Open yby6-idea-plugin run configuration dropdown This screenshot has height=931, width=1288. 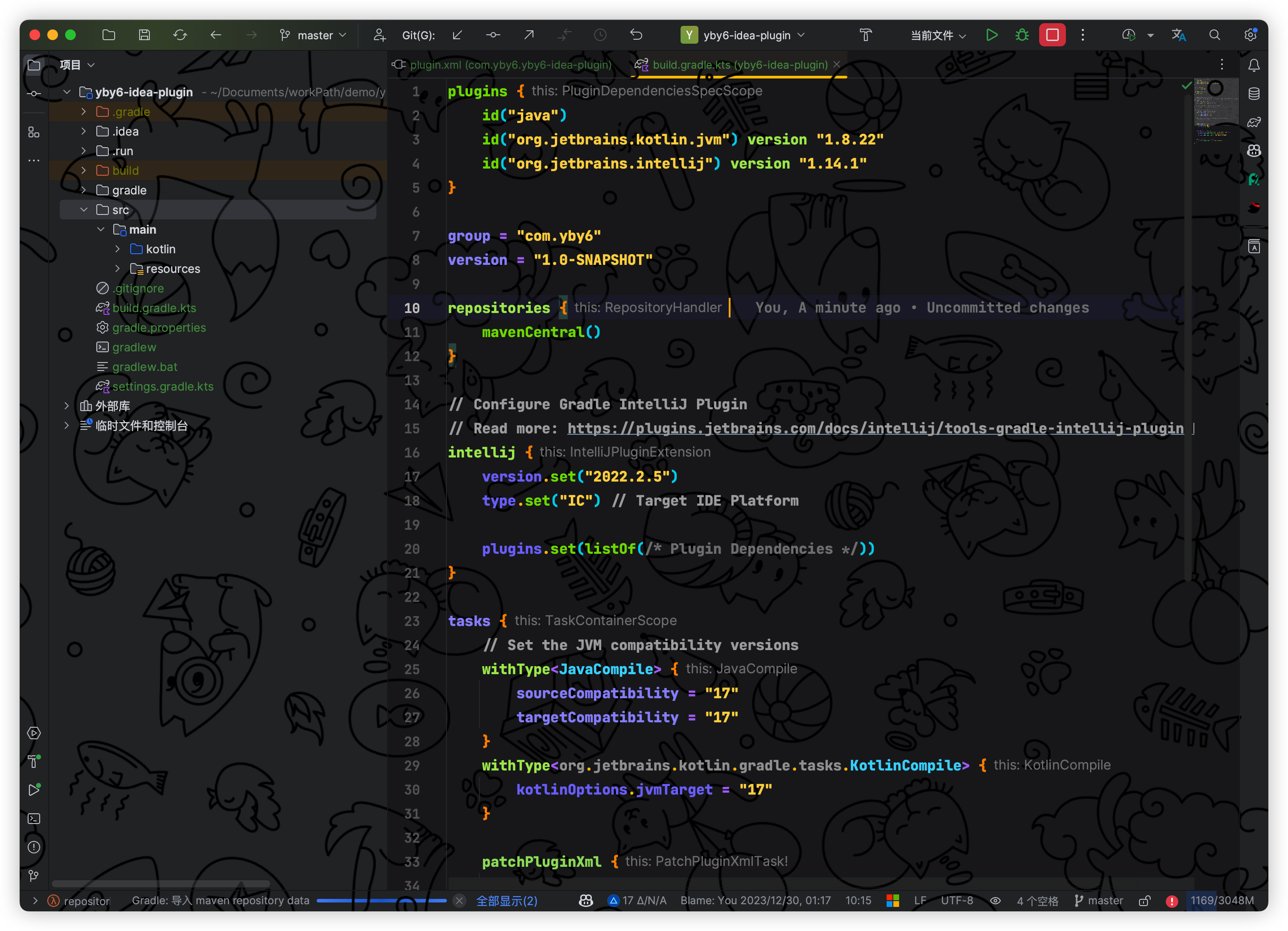(743, 35)
